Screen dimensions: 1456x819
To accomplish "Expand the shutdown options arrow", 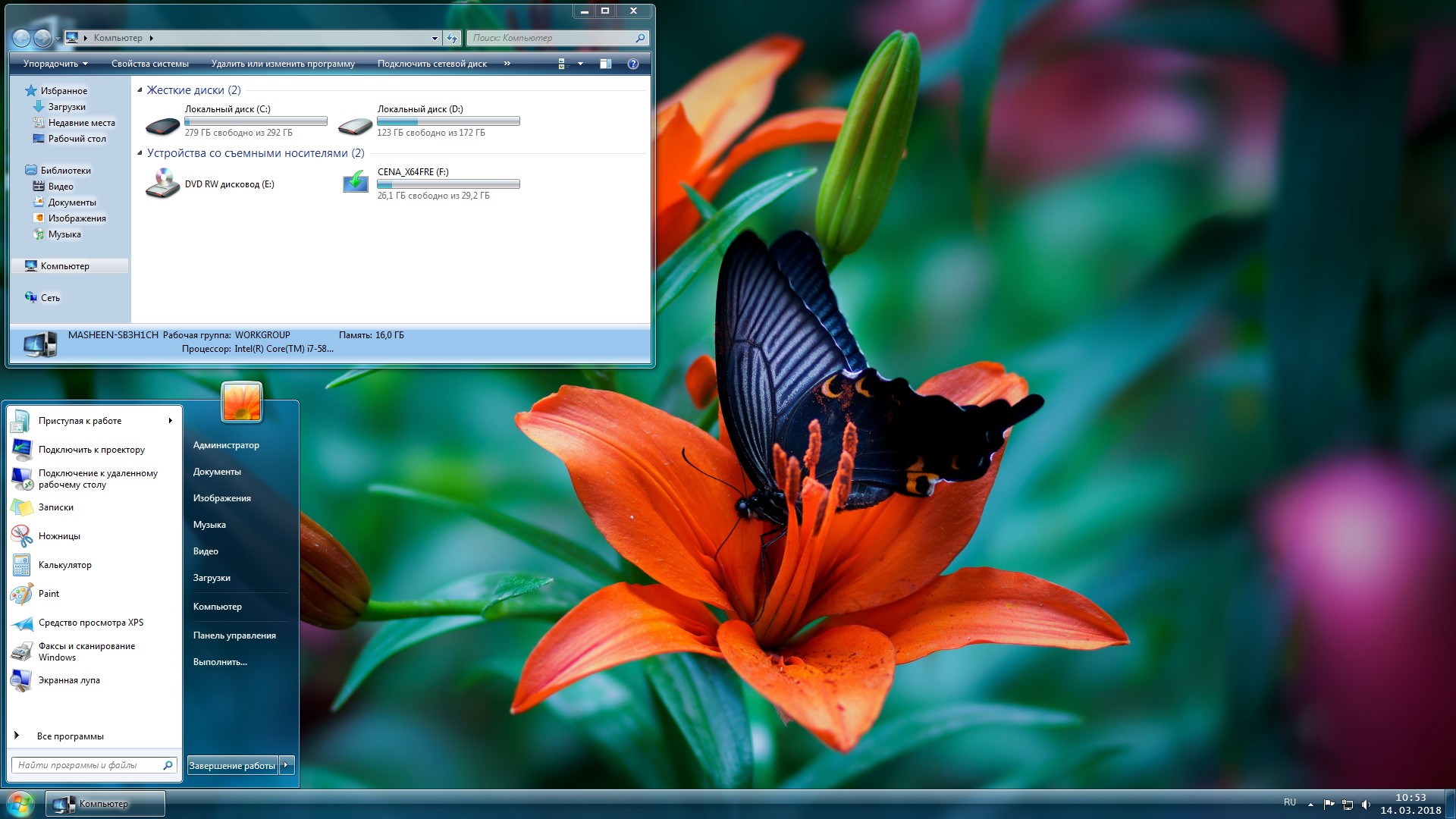I will click(x=287, y=765).
